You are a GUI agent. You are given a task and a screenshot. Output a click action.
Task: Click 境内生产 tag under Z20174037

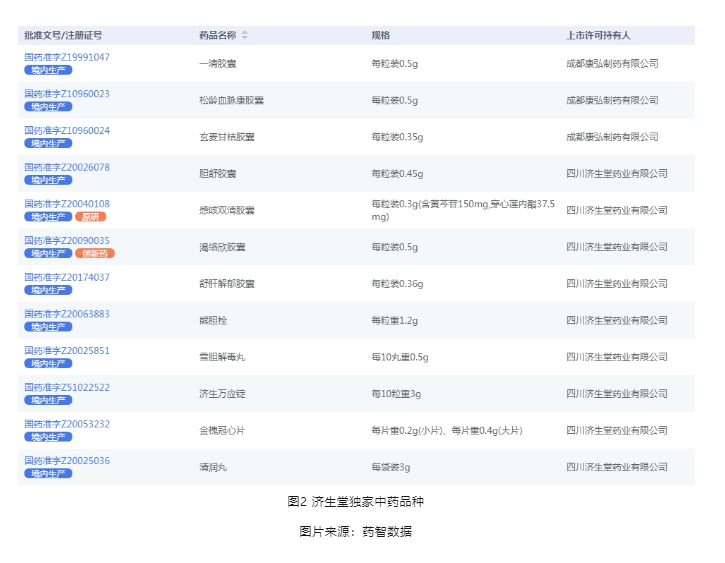[x=48, y=290]
